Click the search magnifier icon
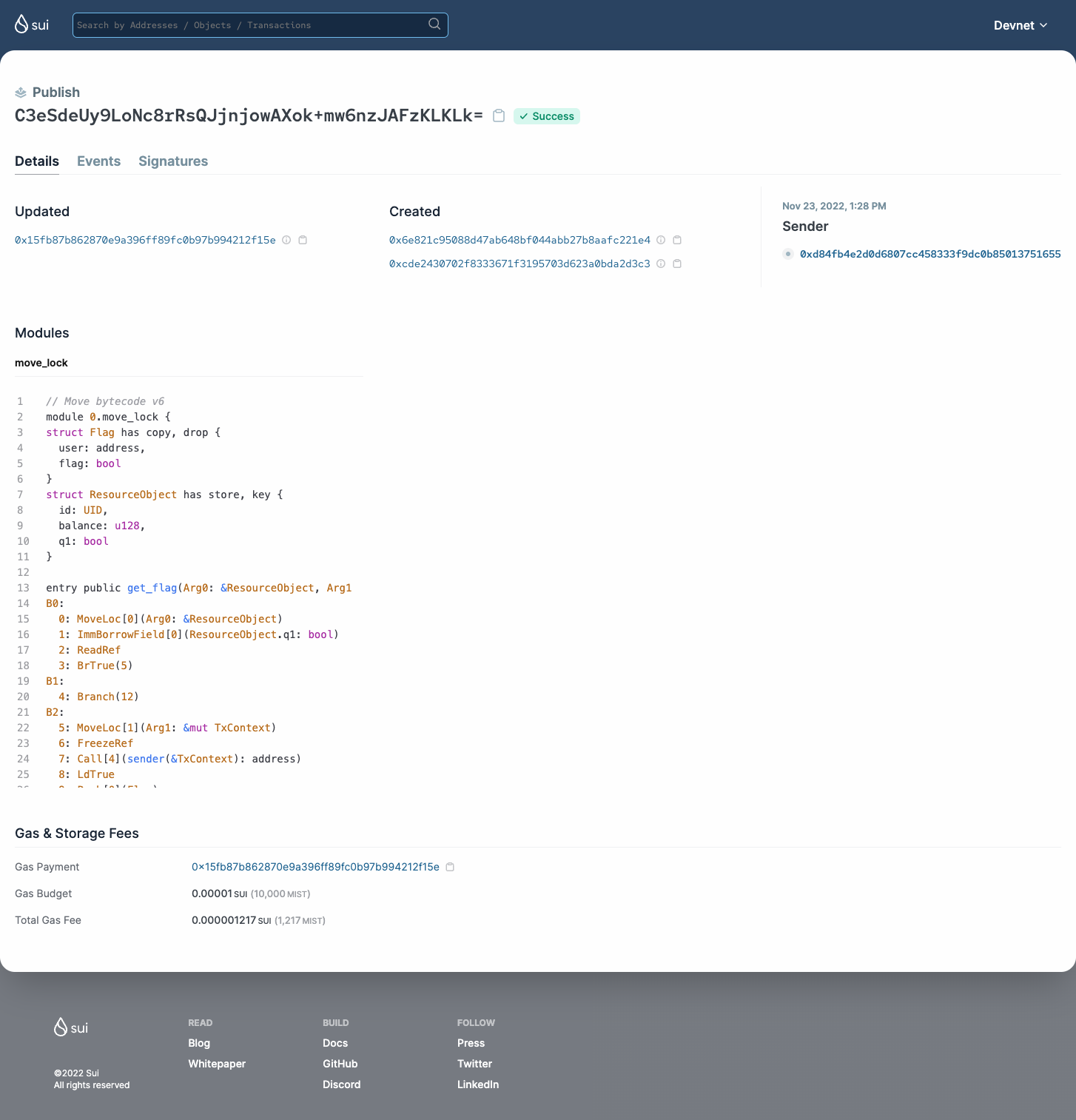 pos(434,24)
